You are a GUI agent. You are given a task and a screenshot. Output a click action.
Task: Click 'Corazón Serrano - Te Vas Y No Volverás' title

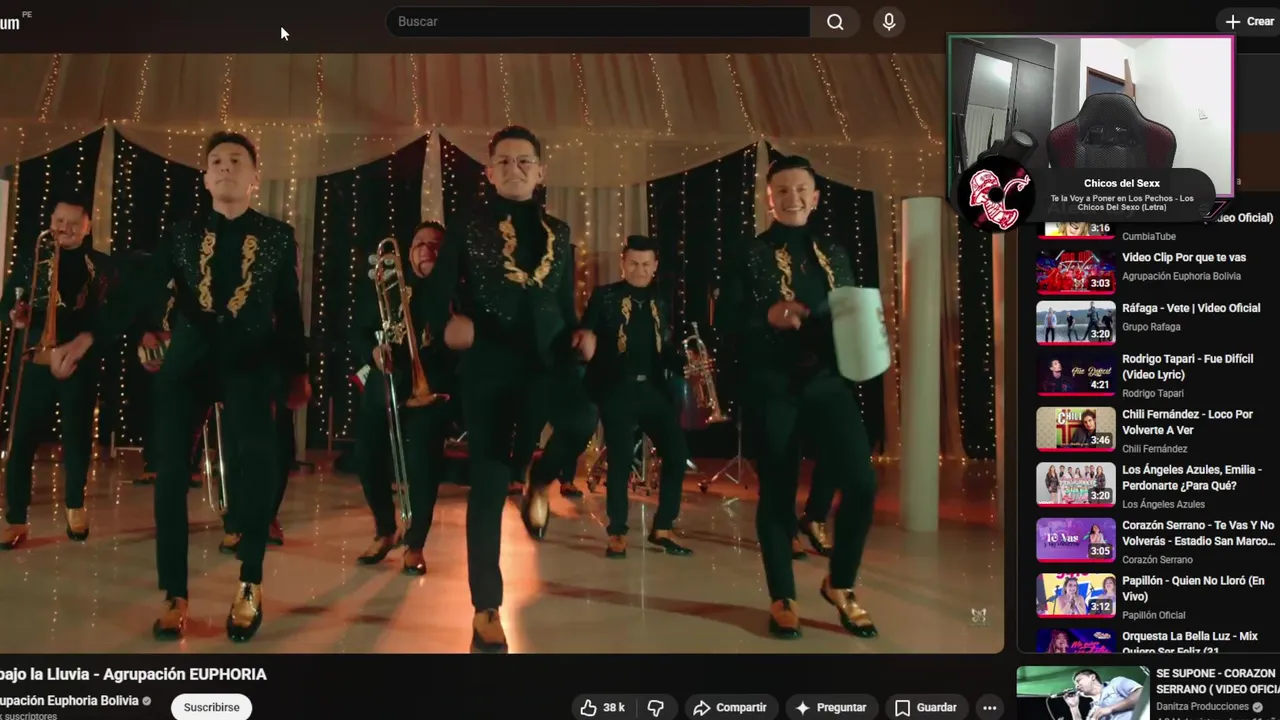coord(1198,533)
